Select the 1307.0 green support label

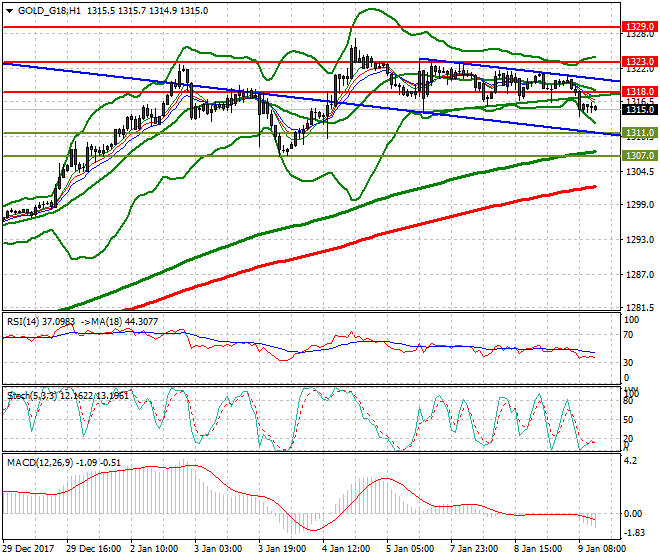(640, 156)
